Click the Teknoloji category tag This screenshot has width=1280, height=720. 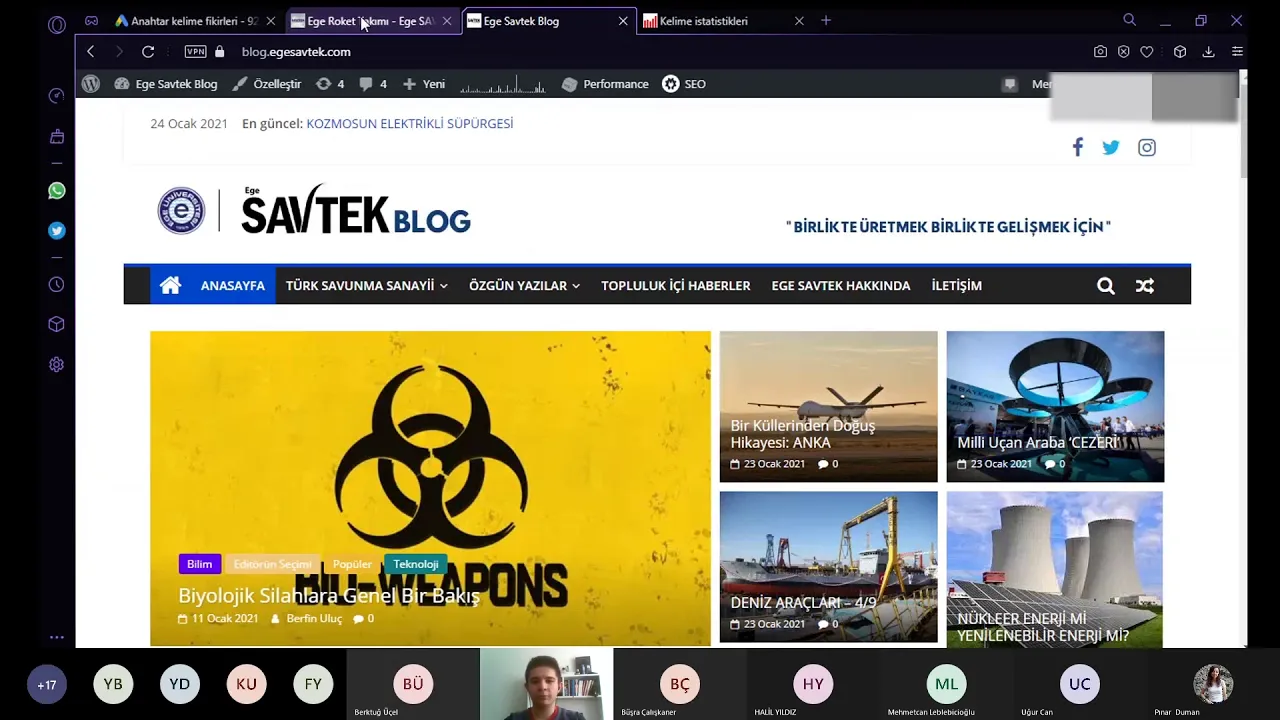(416, 564)
